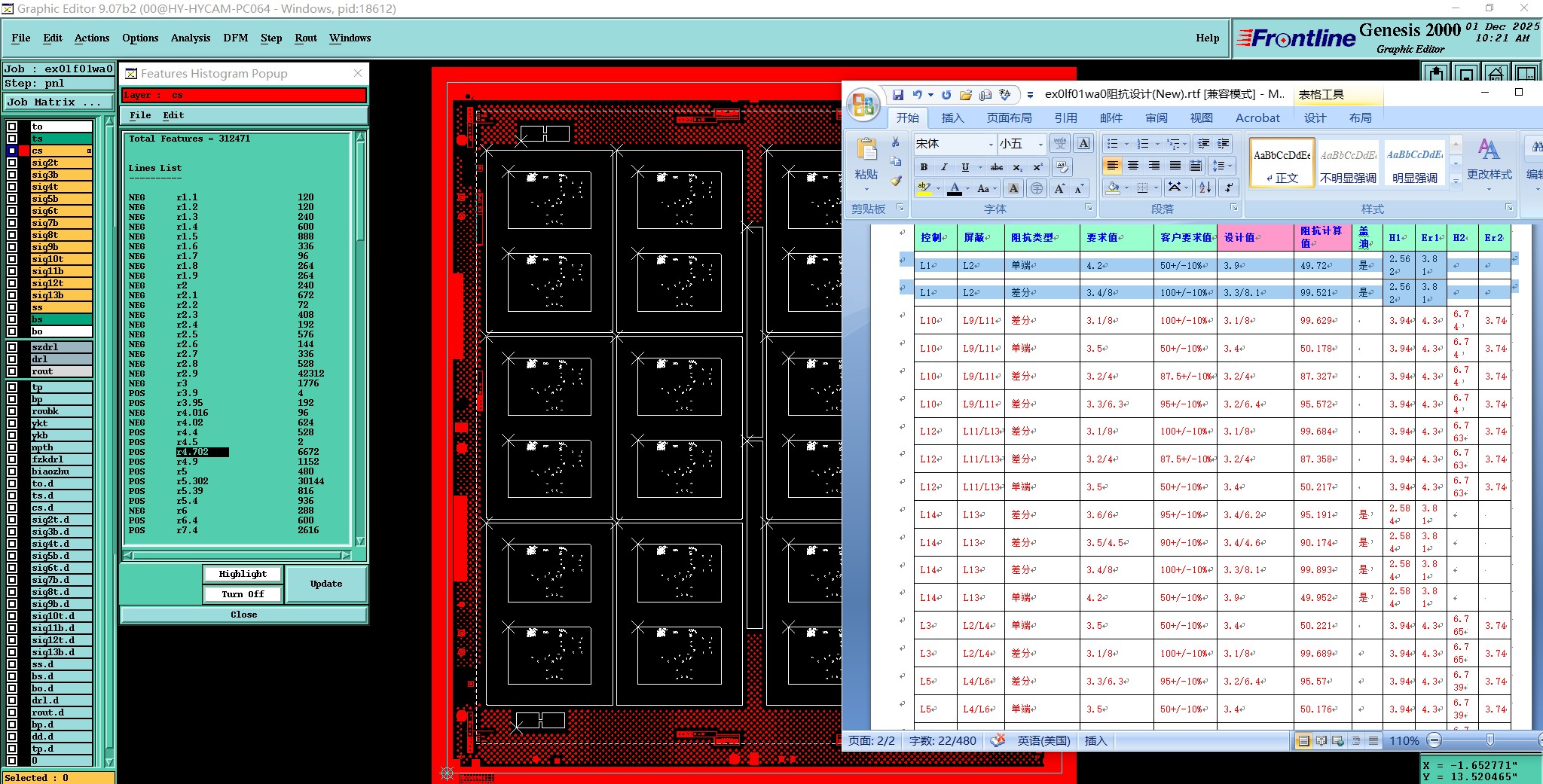This screenshot has height=784, width=1543.
Task: Click the proofing errors icon in Word status bar
Action: (x=998, y=741)
